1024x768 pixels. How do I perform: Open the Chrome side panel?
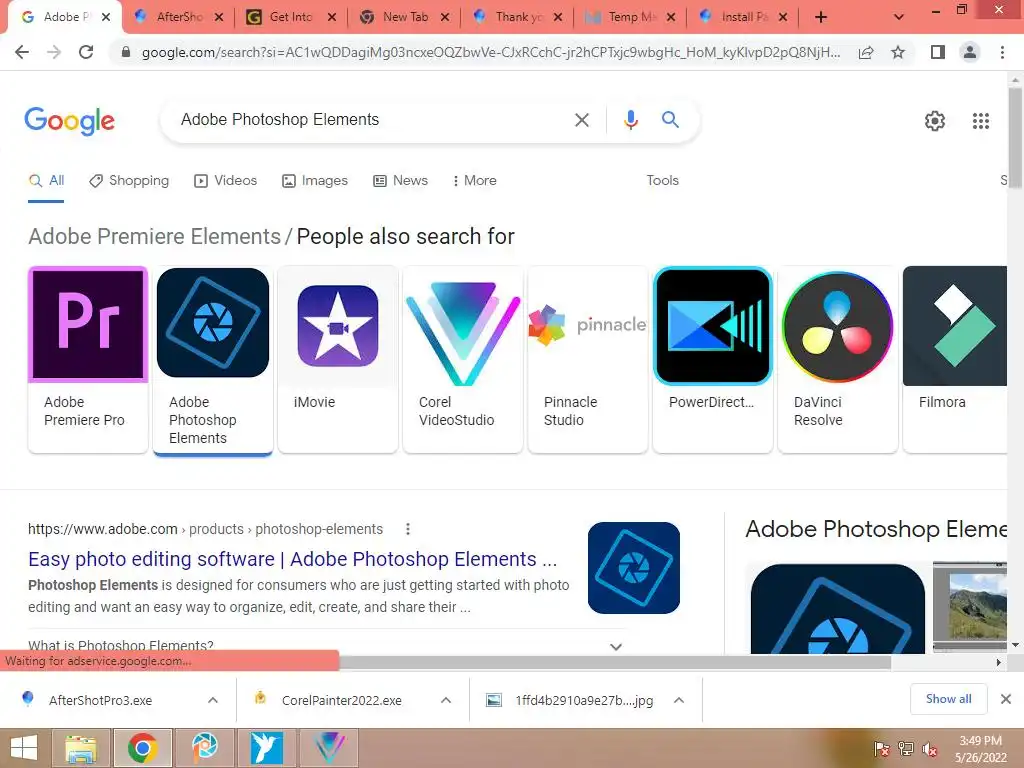point(938,52)
